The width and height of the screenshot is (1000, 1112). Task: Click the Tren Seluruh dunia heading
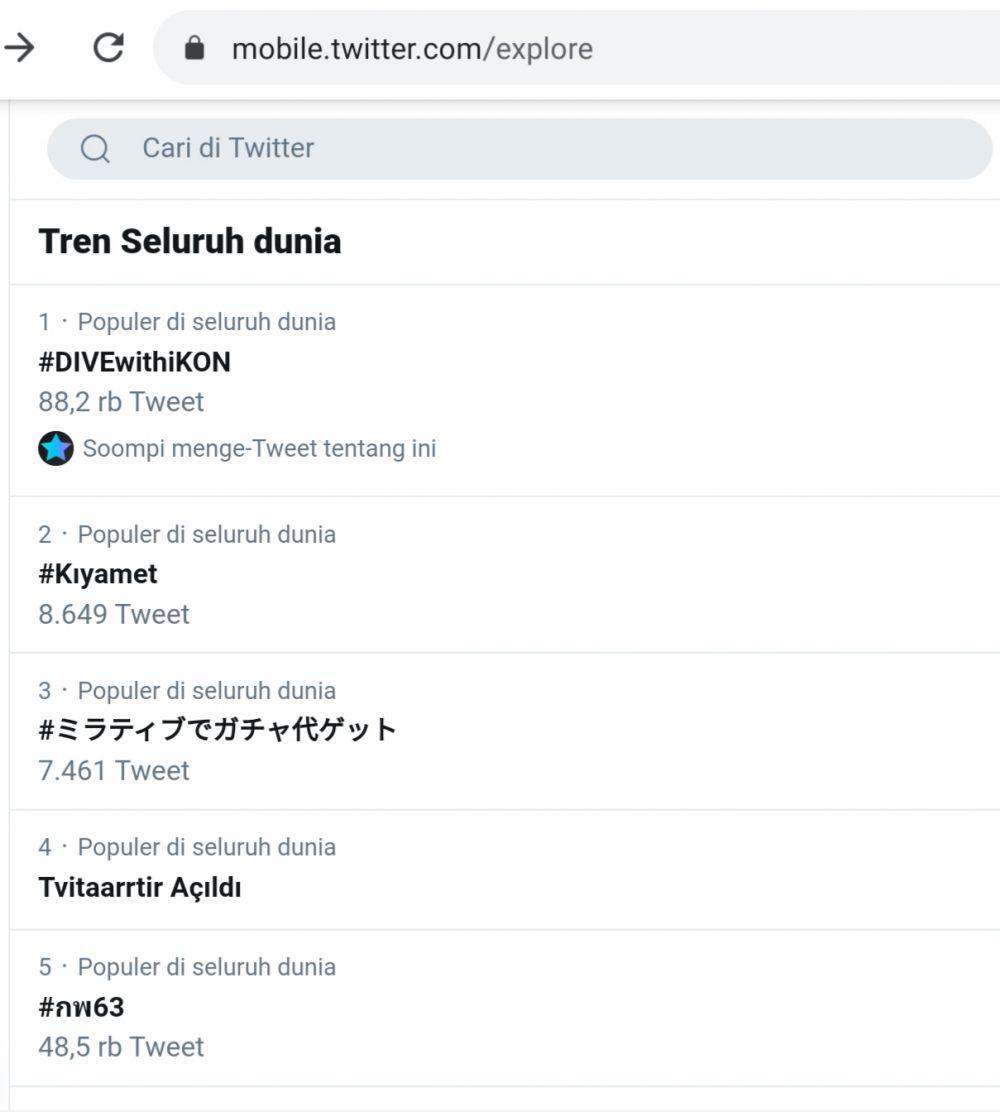click(190, 241)
